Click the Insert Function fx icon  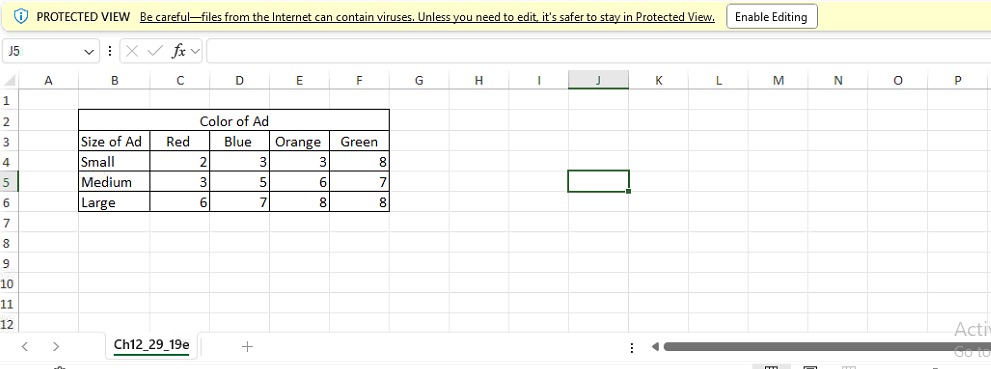tap(179, 51)
